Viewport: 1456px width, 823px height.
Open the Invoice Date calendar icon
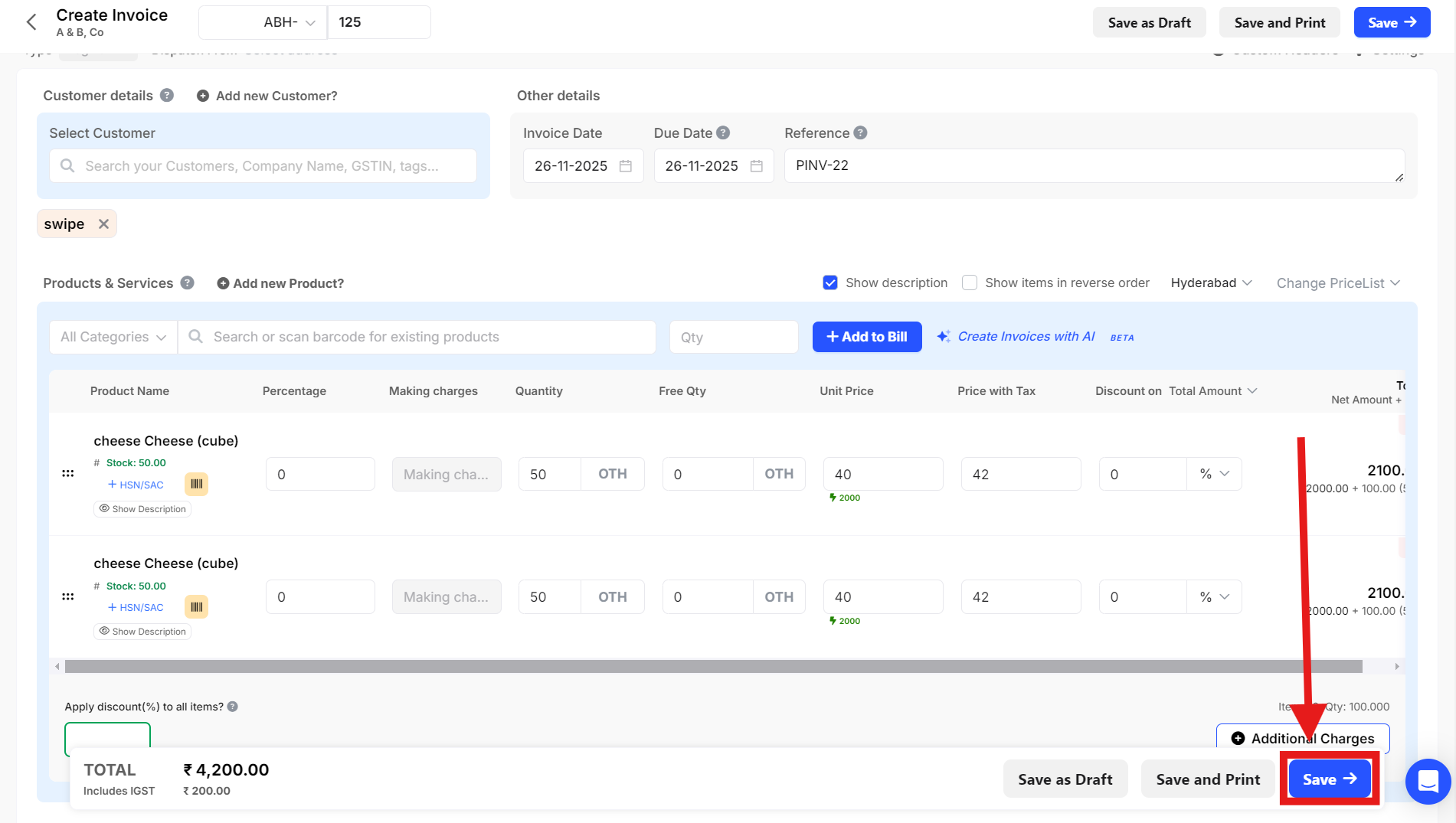(626, 166)
